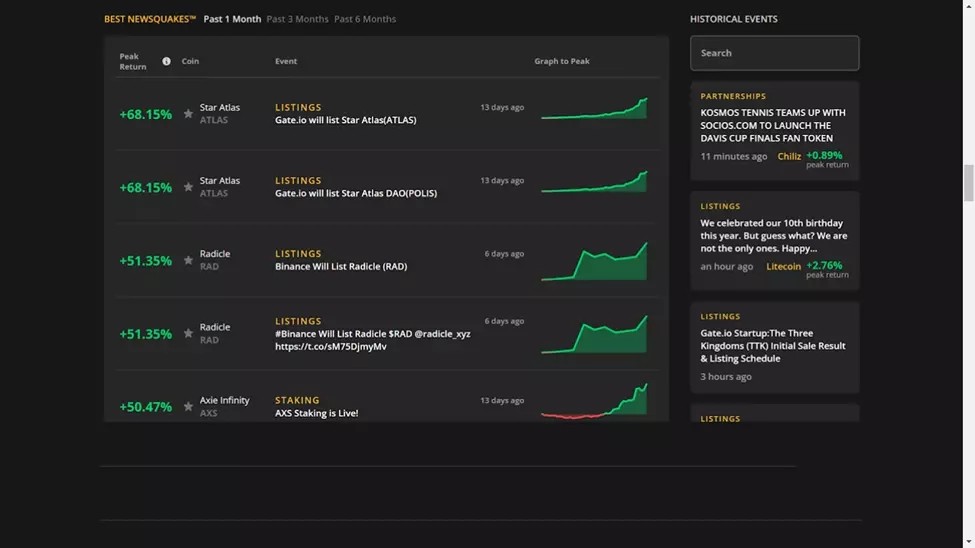975x548 pixels.
Task: Click the Axie Infinity graph to peak
Action: 594,401
